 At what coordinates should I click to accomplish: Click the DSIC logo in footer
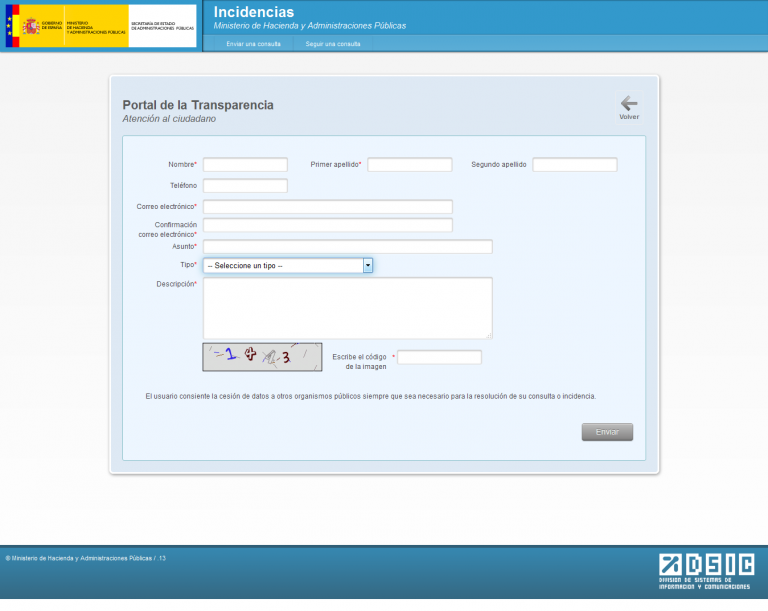(x=705, y=572)
